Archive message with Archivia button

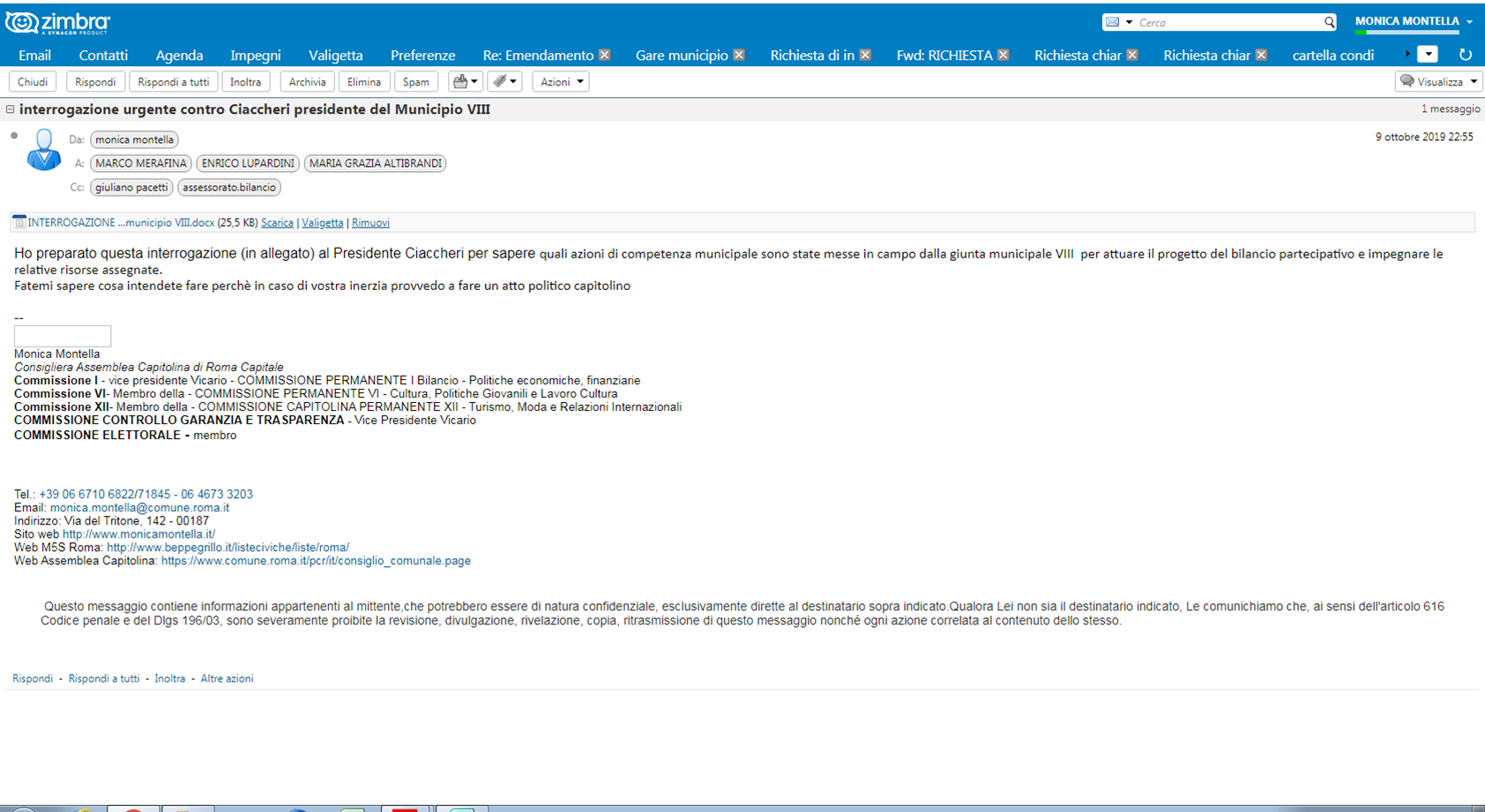(x=307, y=81)
